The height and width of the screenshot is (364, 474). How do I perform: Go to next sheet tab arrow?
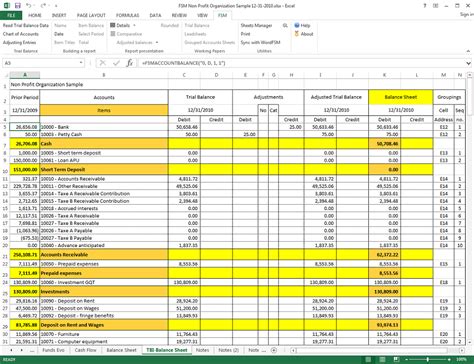pos(21,350)
